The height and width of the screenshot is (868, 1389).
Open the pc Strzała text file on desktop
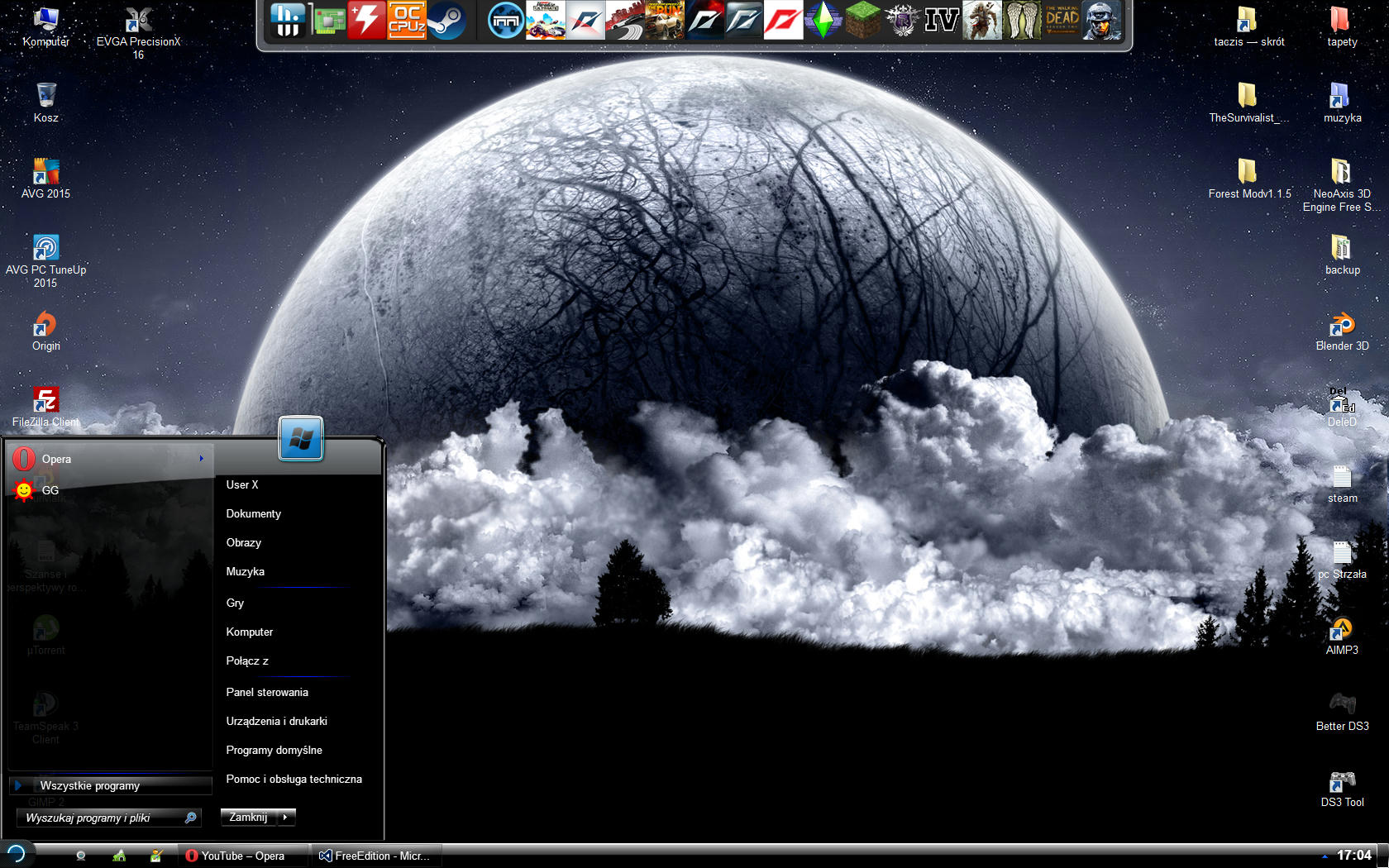(x=1342, y=559)
